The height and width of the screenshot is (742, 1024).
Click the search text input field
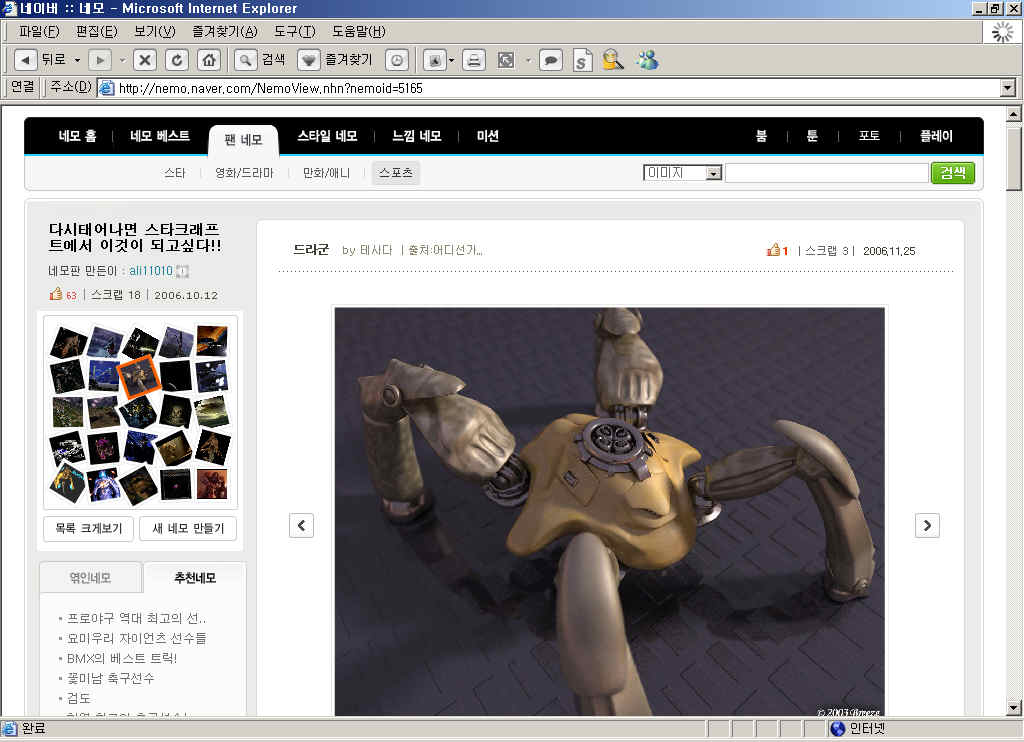[x=827, y=173]
